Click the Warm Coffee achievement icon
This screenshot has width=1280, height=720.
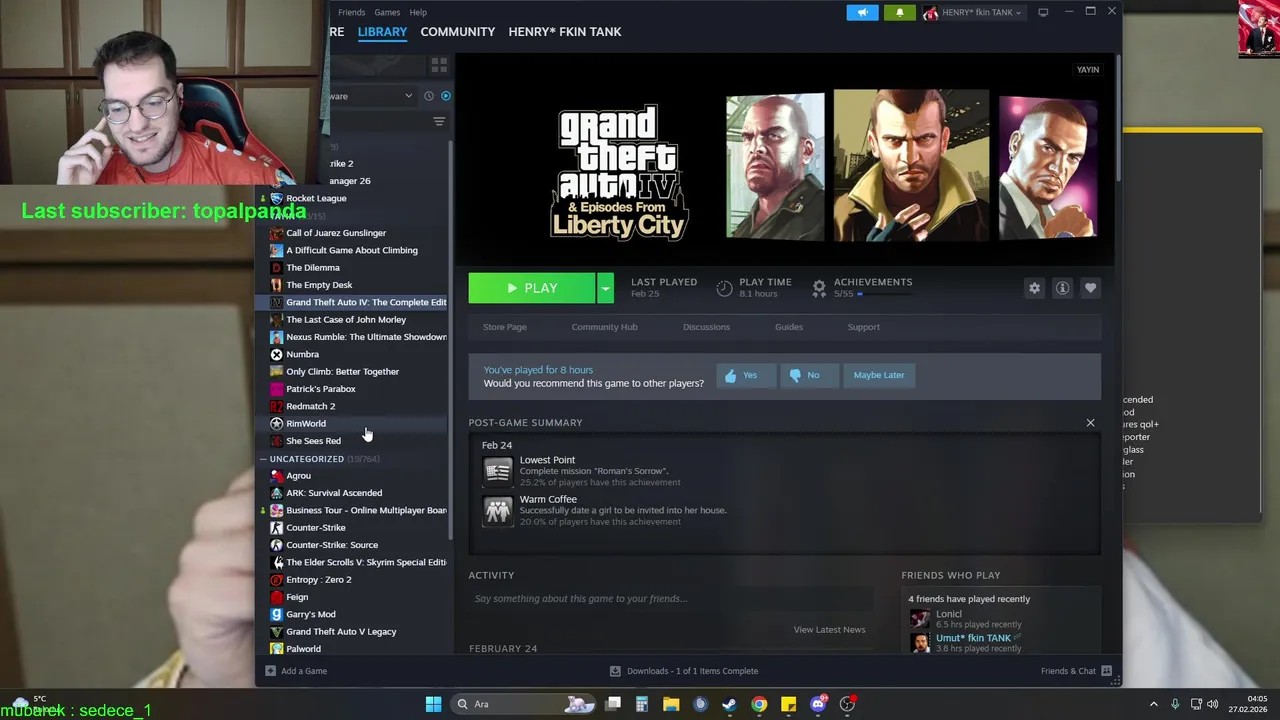tap(497, 510)
